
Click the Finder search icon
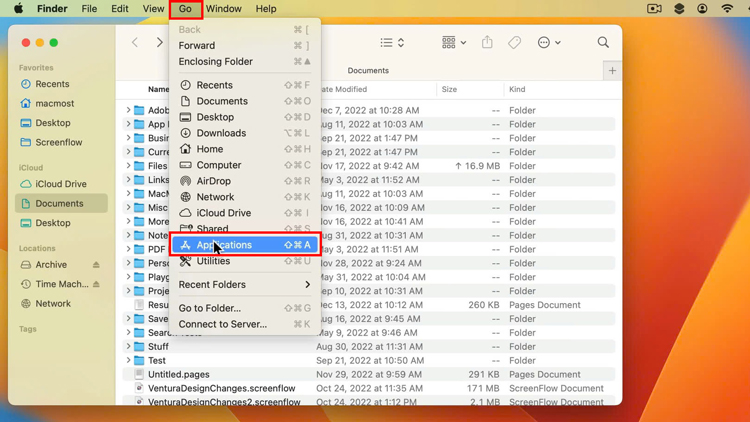pos(603,43)
